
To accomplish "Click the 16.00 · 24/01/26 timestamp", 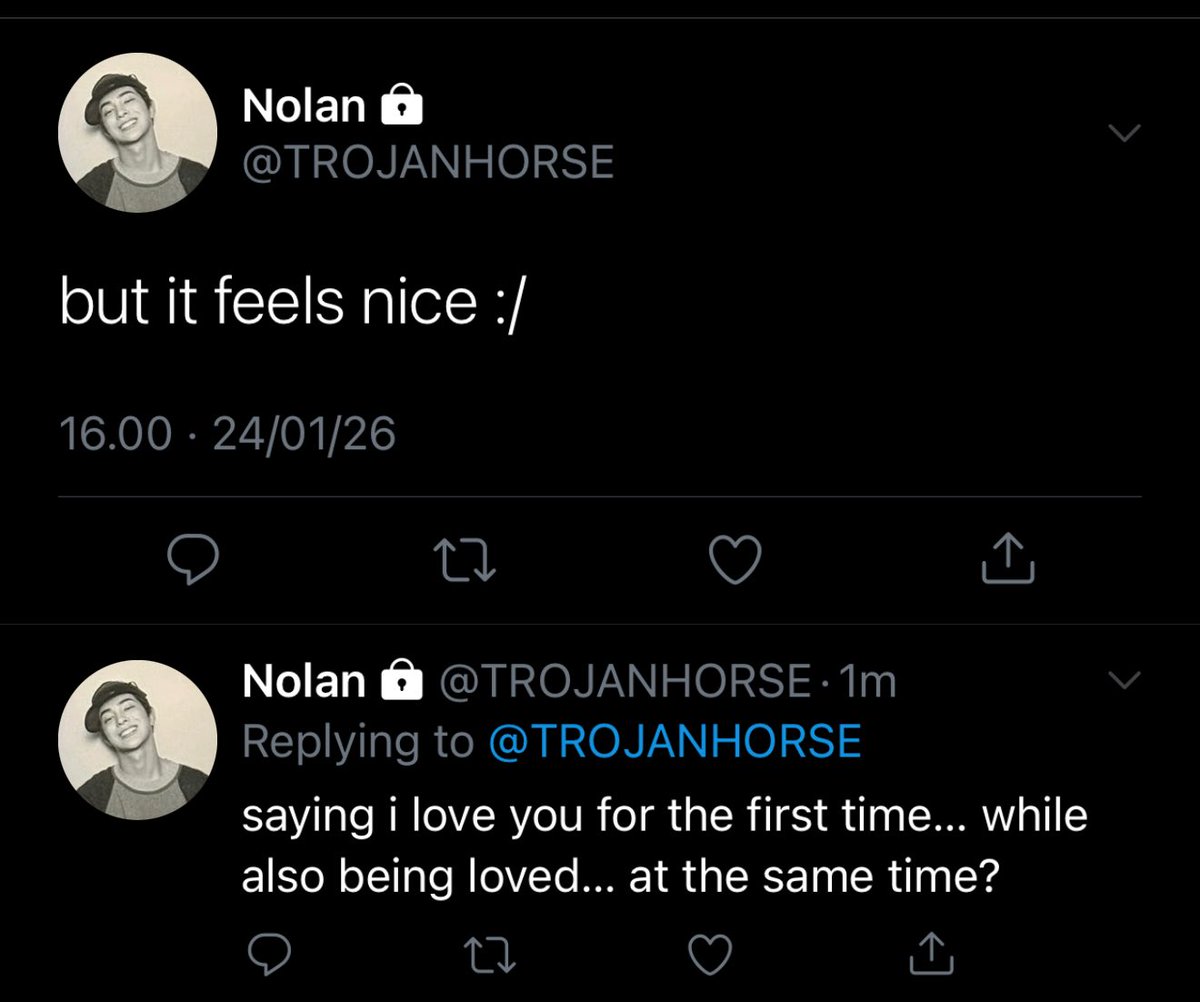I will click(227, 433).
